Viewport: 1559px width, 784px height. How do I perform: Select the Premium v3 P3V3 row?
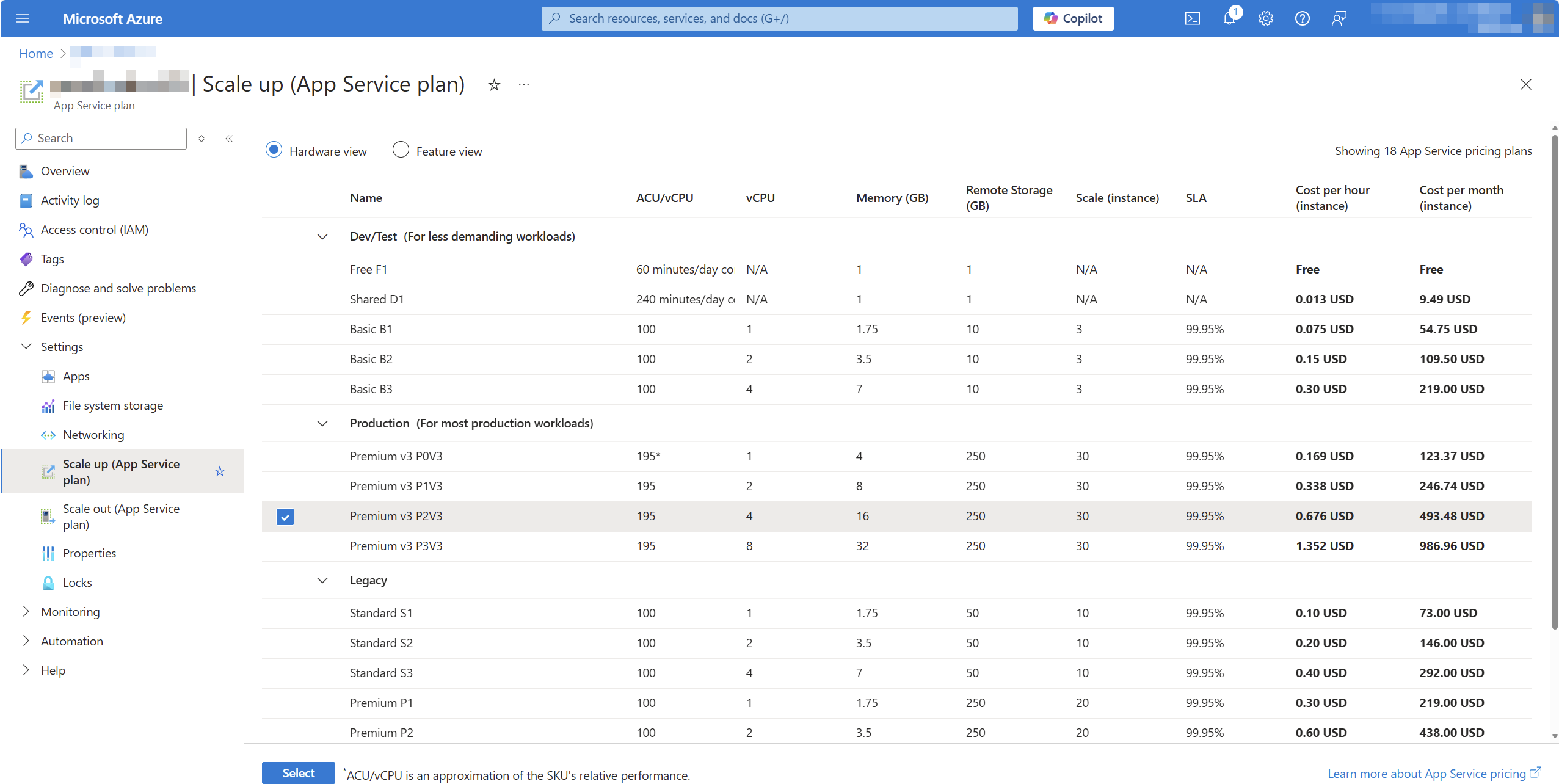tap(896, 546)
